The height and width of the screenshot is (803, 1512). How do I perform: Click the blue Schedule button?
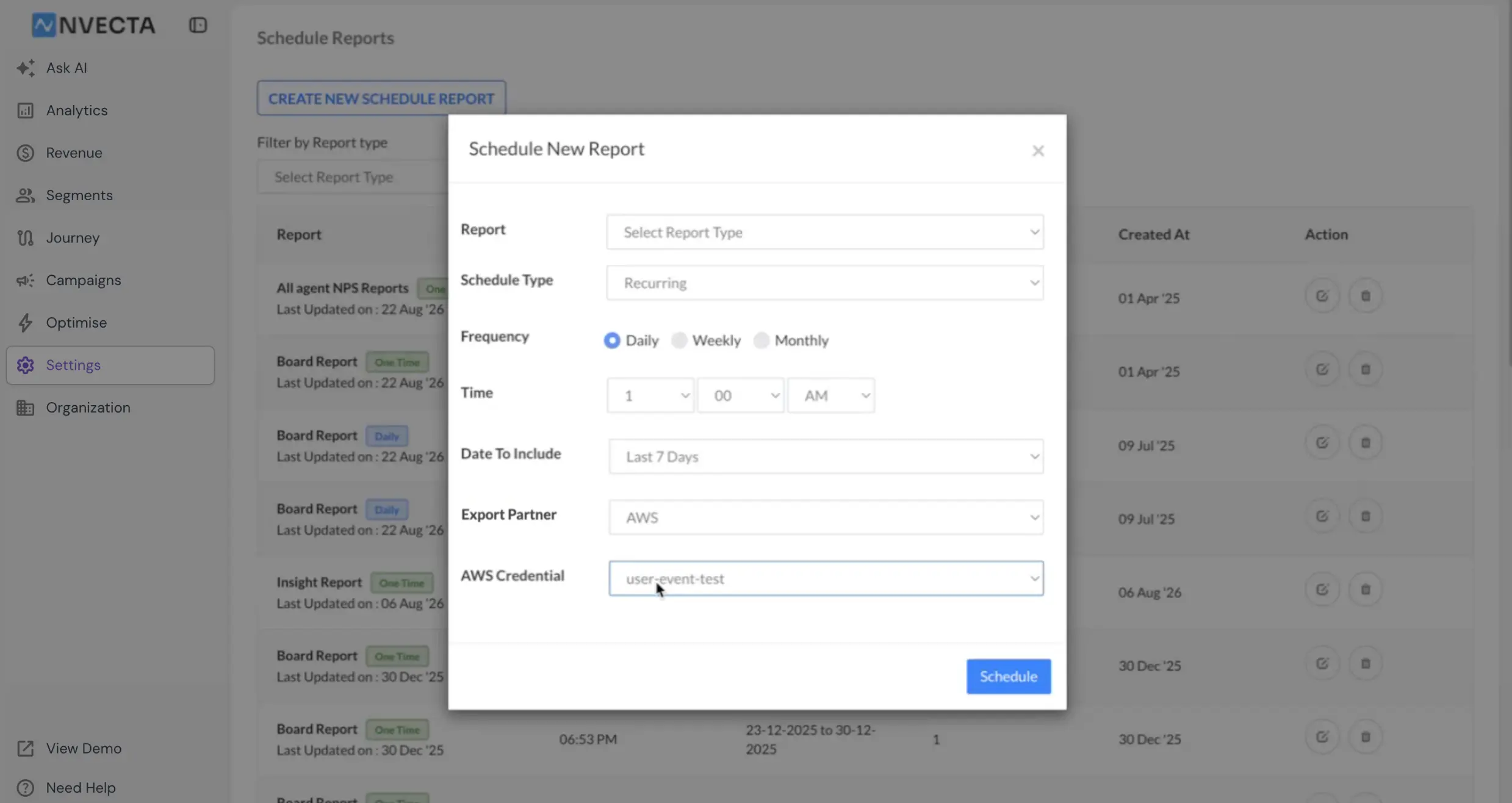[x=1009, y=676]
